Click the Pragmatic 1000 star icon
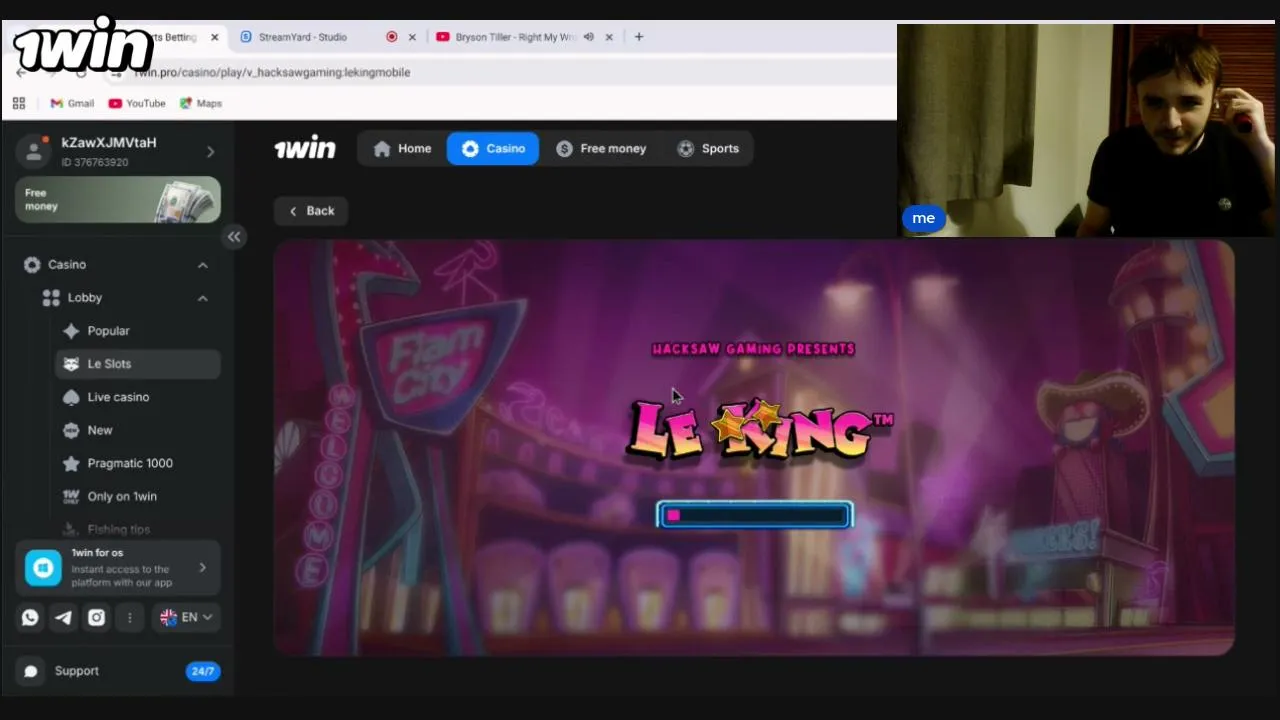Screen dimensions: 1280x720 click(x=71, y=463)
